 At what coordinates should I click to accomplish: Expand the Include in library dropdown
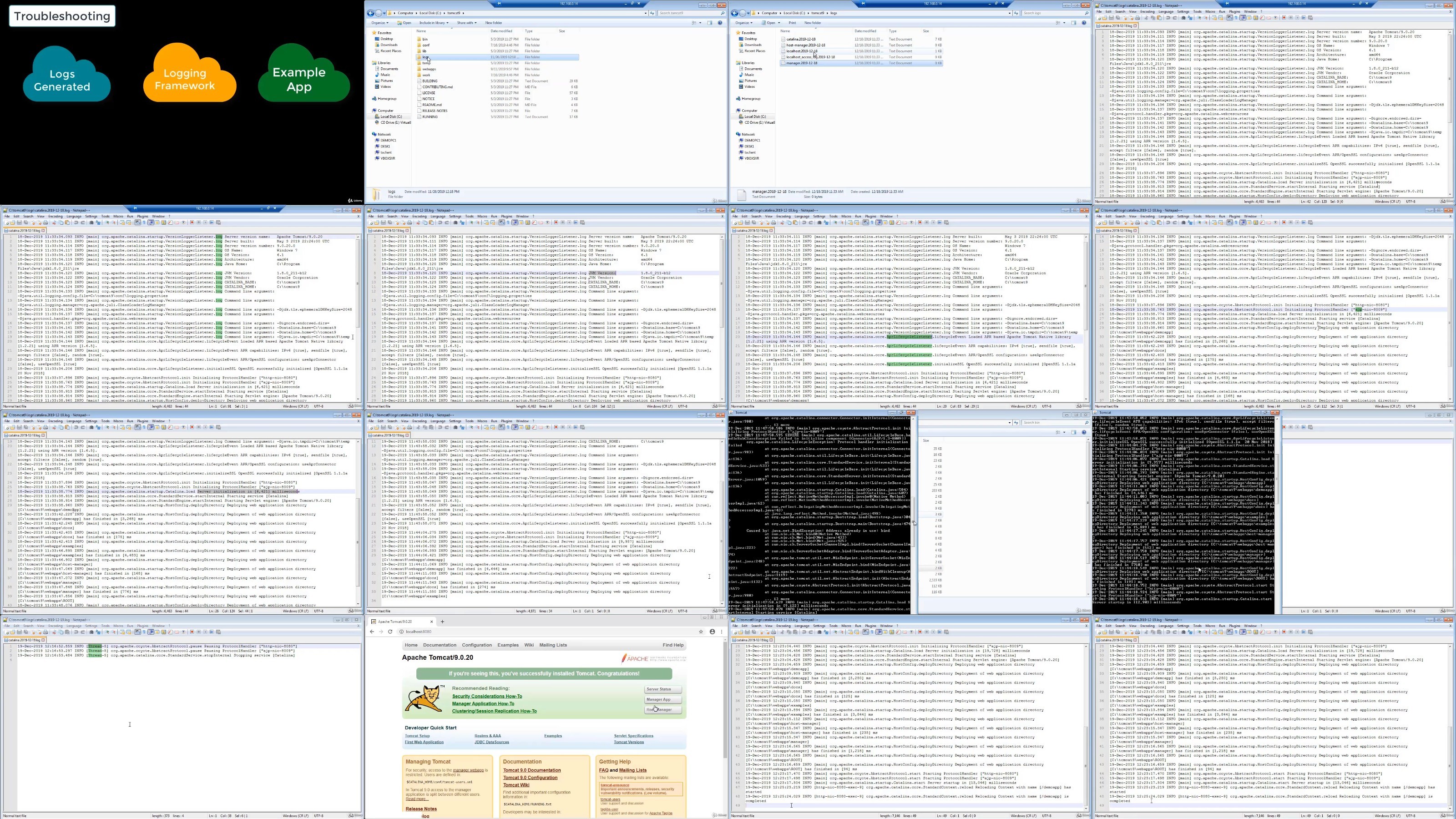434,23
